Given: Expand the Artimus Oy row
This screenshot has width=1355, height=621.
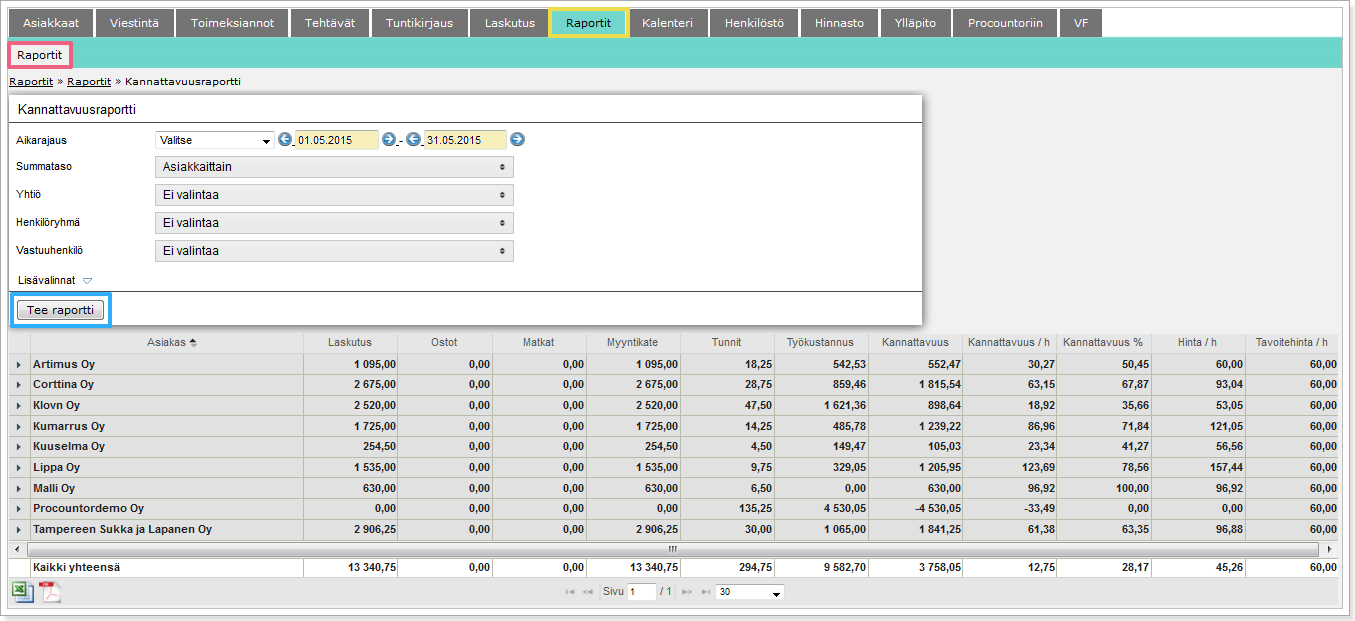Looking at the screenshot, I should click(19, 364).
